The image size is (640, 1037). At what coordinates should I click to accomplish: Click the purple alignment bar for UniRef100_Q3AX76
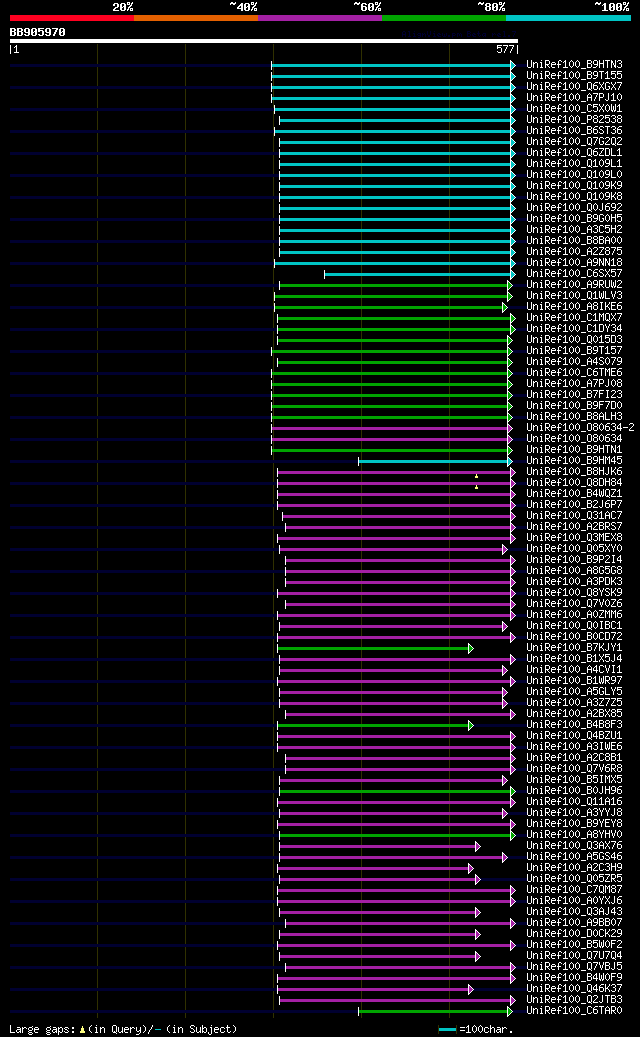point(380,845)
